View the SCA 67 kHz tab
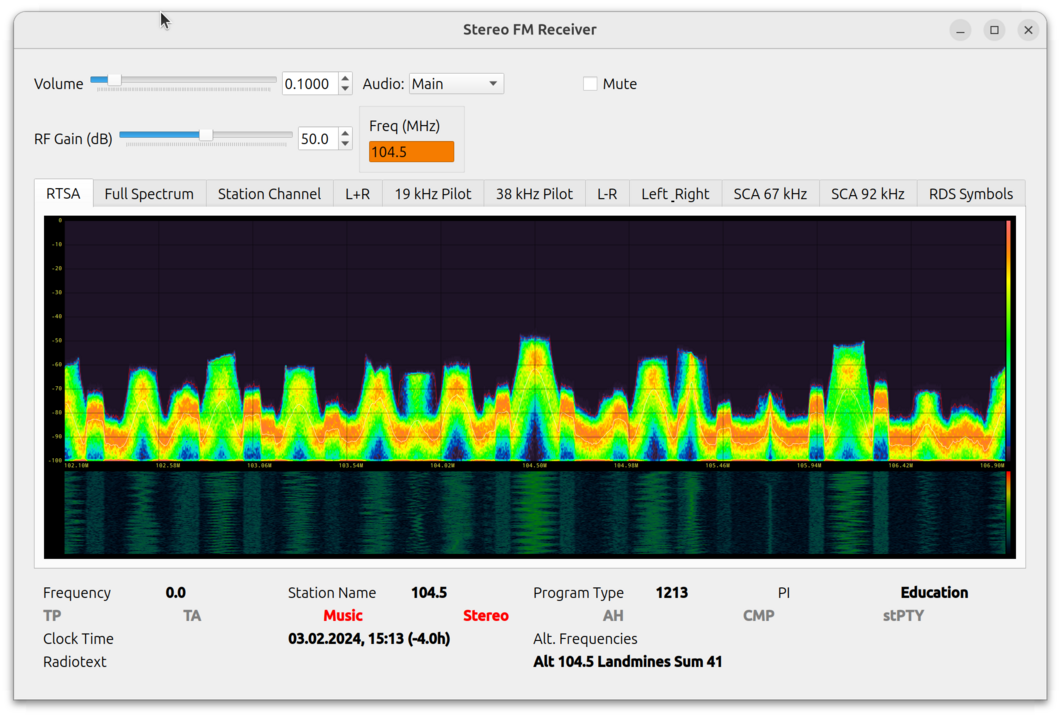This screenshot has height=716, width=1060. pos(769,194)
